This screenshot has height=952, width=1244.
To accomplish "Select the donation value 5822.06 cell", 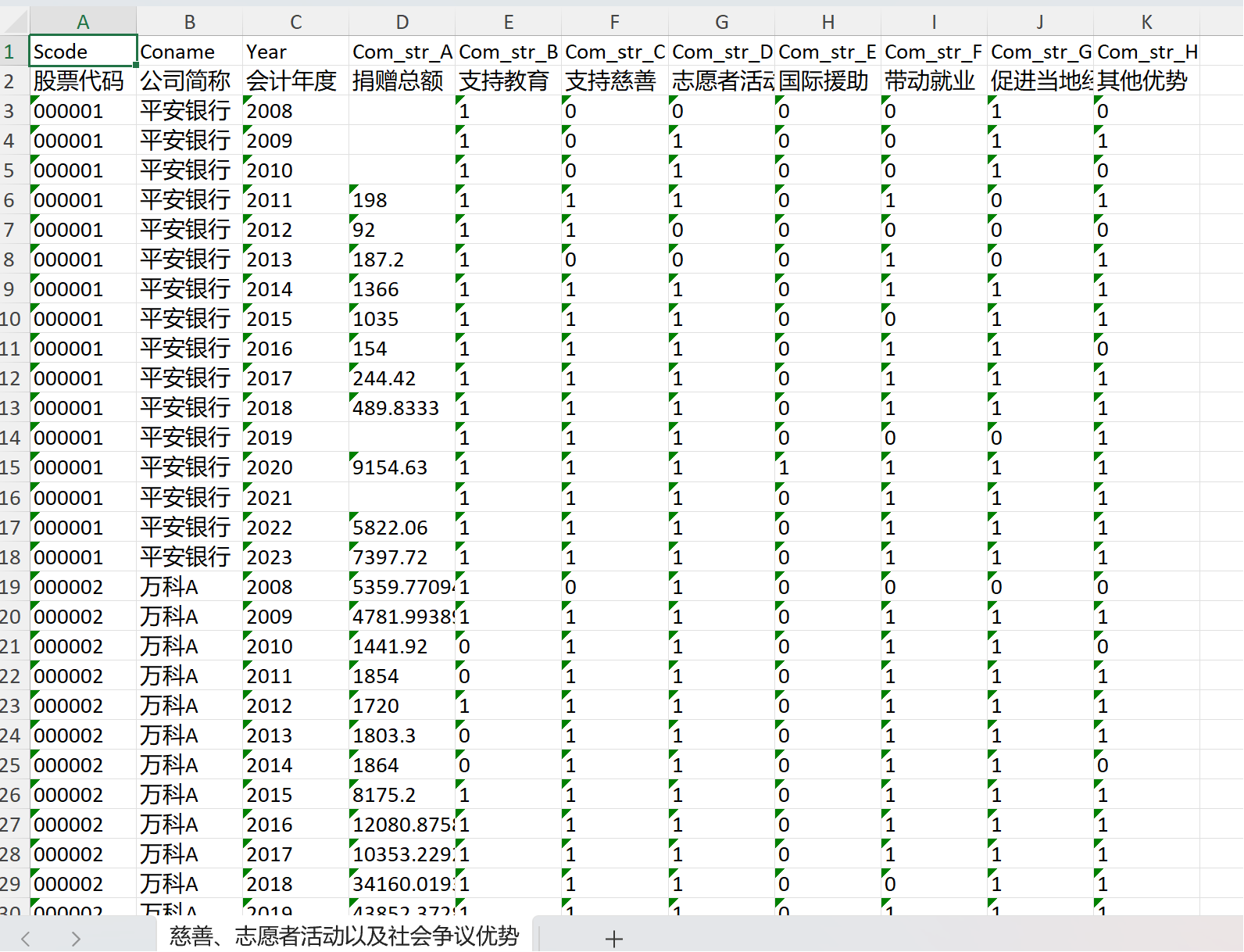I will 402,528.
